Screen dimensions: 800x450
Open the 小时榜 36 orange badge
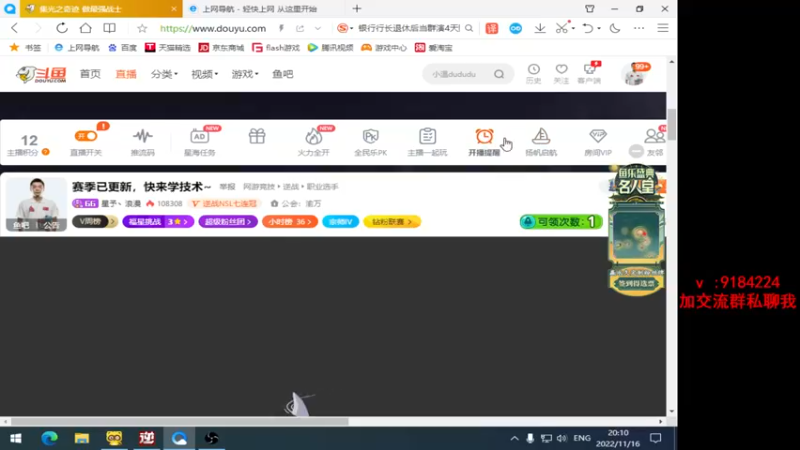[290, 221]
